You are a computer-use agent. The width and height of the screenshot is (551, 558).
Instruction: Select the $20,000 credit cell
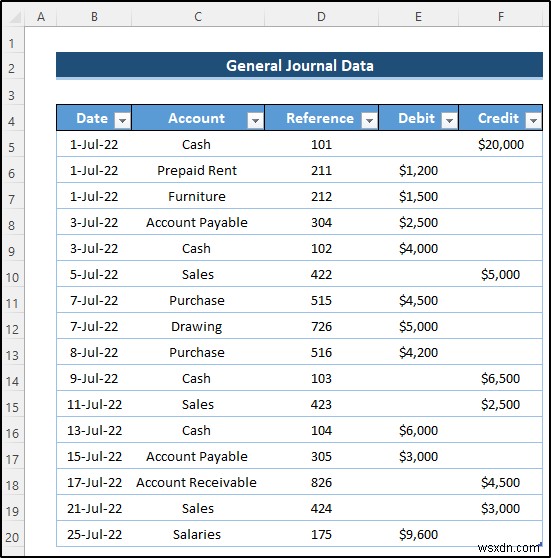(500, 144)
